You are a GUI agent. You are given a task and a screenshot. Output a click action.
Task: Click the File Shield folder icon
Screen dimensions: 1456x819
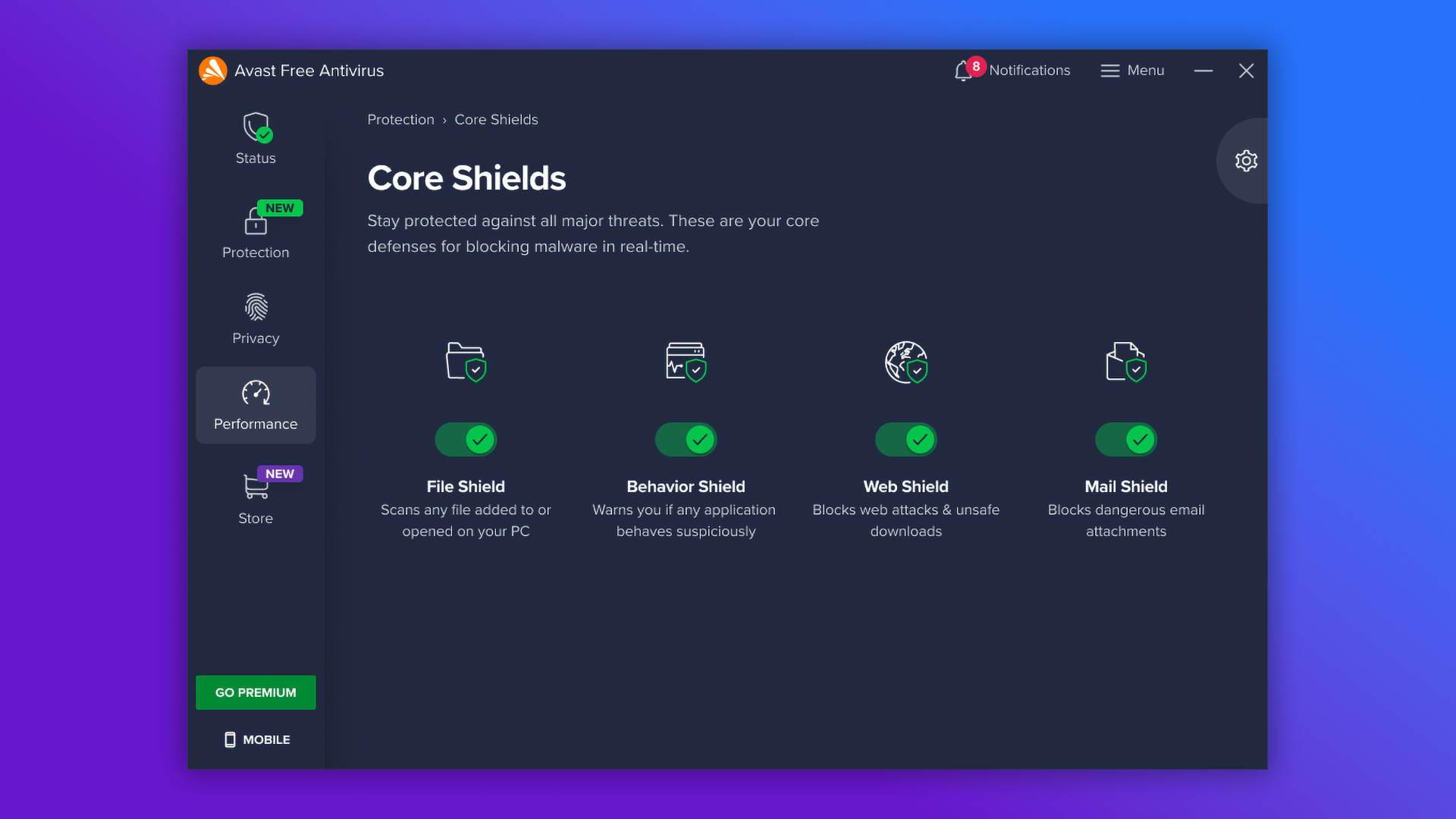466,362
